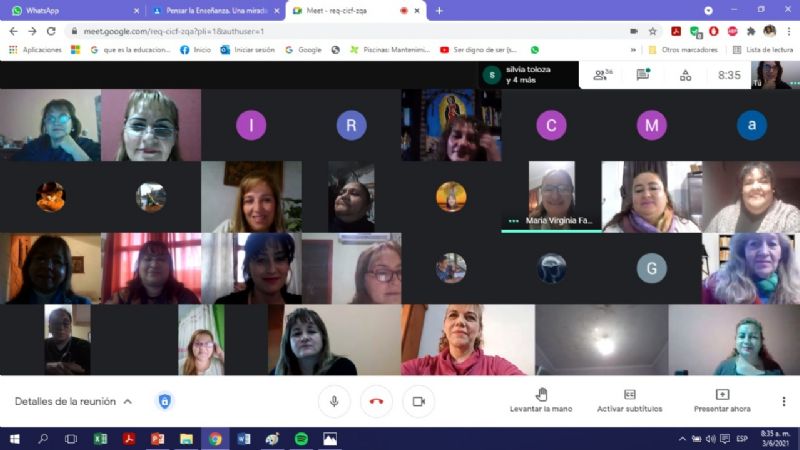Show the participants list icon
This screenshot has height=450, width=800.
coord(603,75)
